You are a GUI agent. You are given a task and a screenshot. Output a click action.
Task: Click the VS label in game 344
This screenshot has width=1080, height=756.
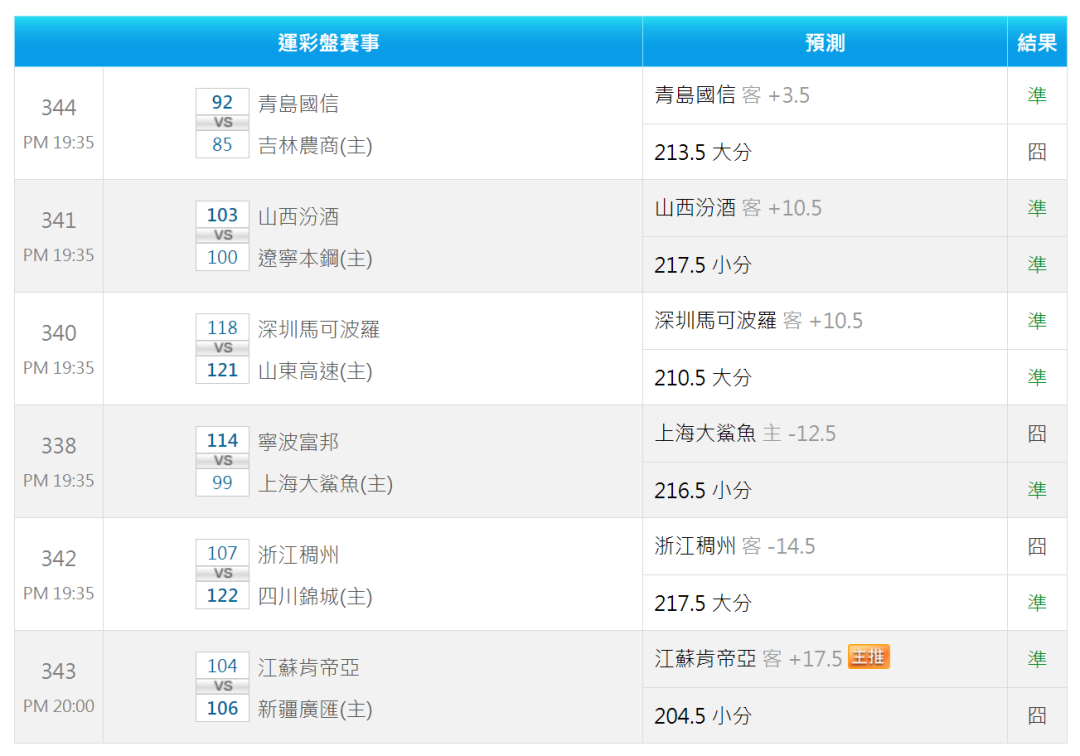point(222,123)
